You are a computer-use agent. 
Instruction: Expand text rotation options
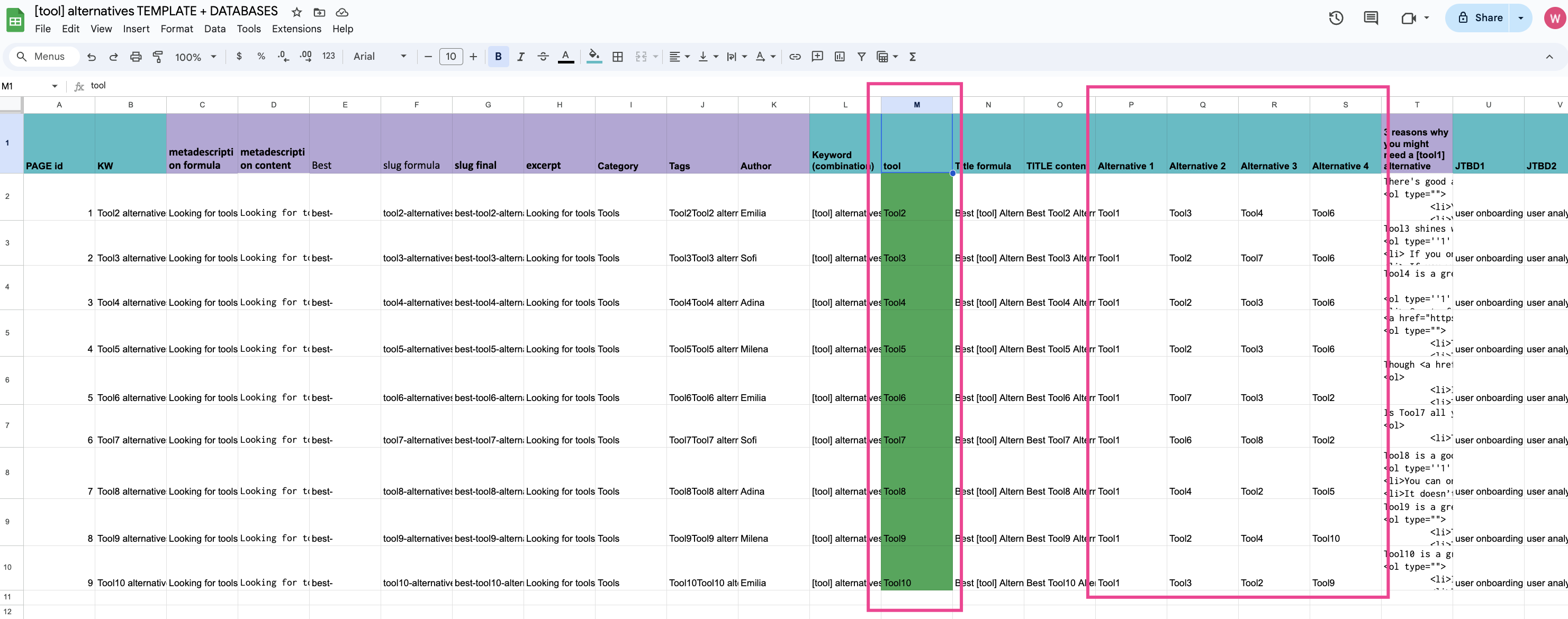click(773, 57)
